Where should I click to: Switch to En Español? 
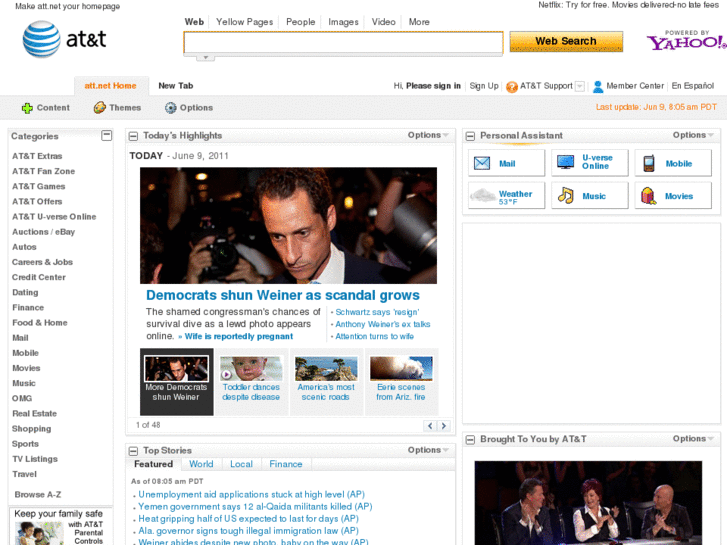click(693, 86)
